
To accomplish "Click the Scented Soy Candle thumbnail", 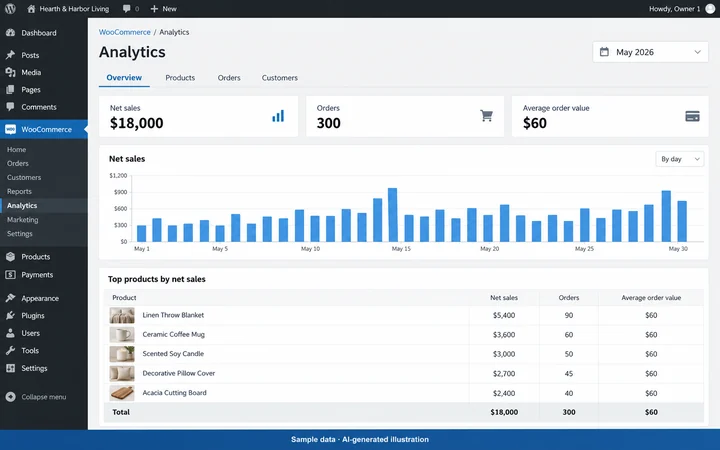I will point(122,354).
